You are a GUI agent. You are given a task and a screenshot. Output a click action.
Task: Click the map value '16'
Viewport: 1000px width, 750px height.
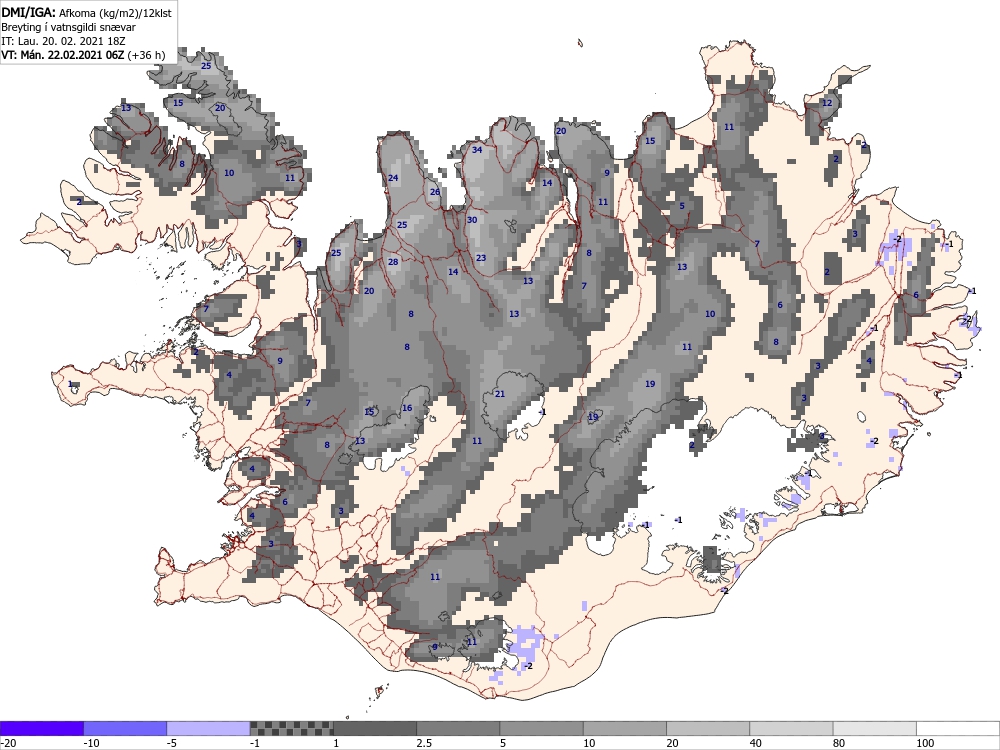[x=407, y=408]
